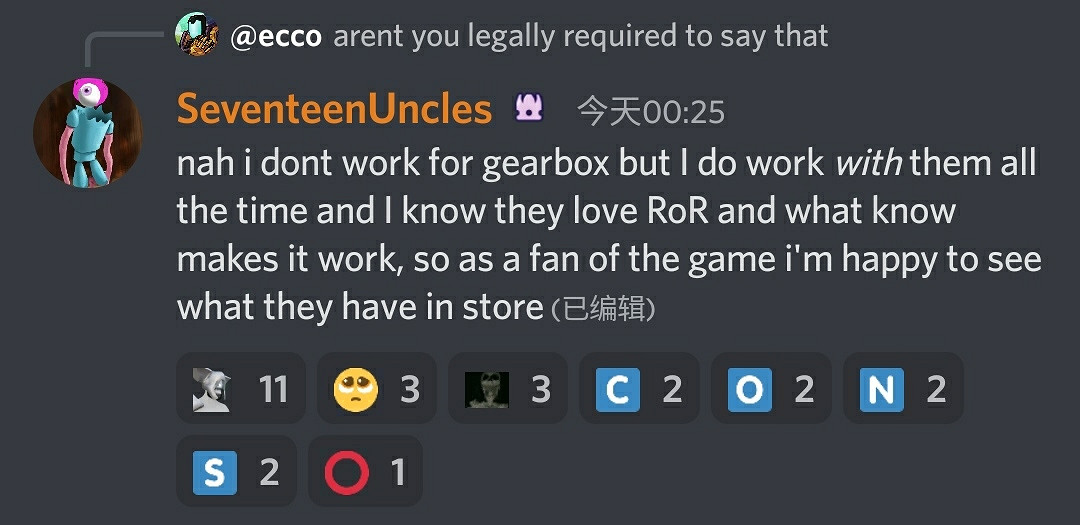Open the @ecco mention in reply
Viewport: 1080px width, 525px height.
coord(276,37)
